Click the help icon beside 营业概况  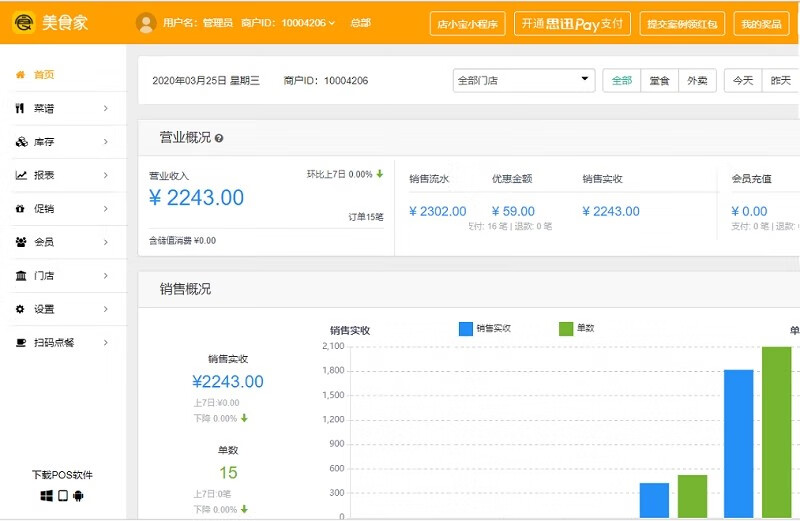pyautogui.click(x=219, y=139)
